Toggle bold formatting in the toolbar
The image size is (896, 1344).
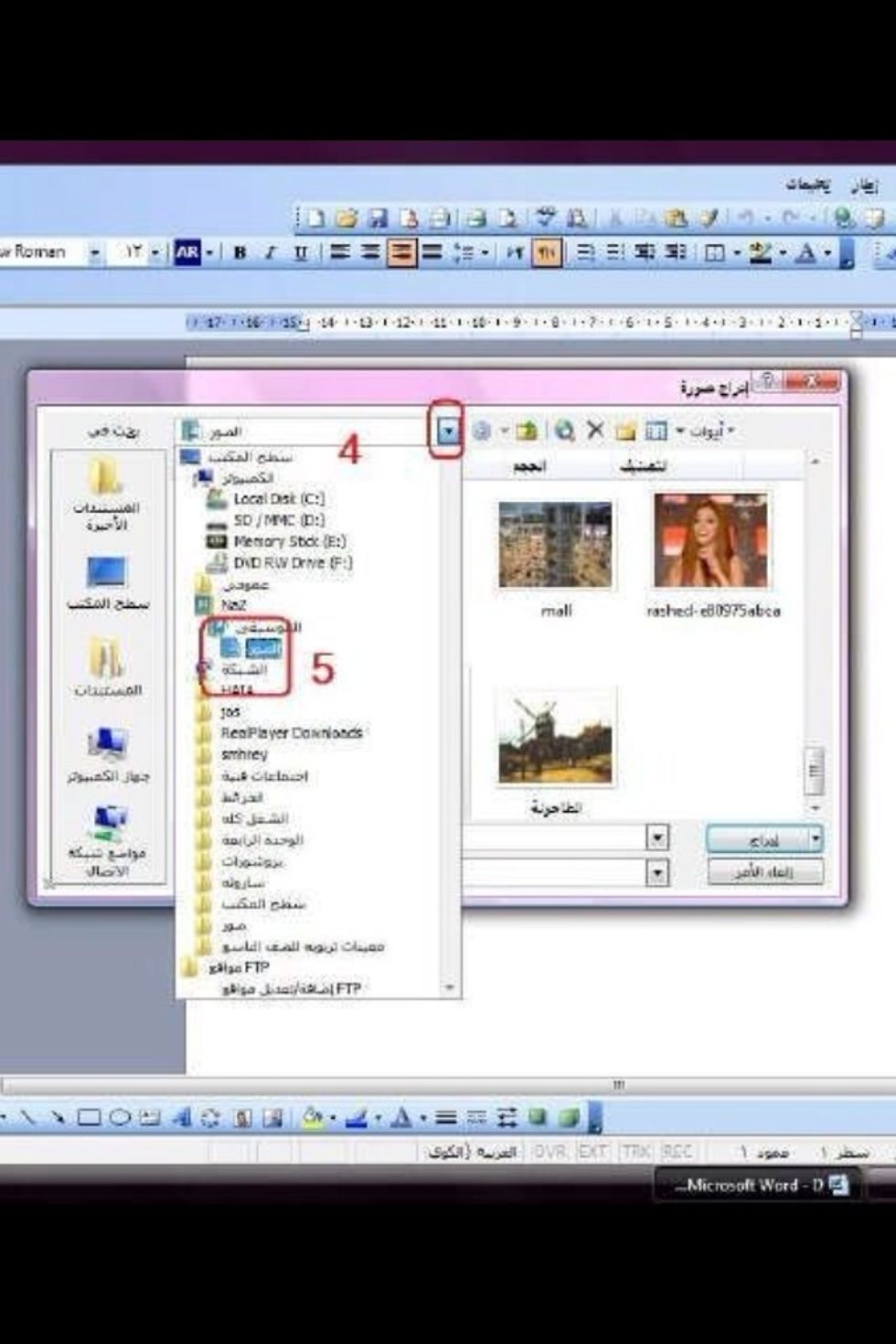[240, 252]
